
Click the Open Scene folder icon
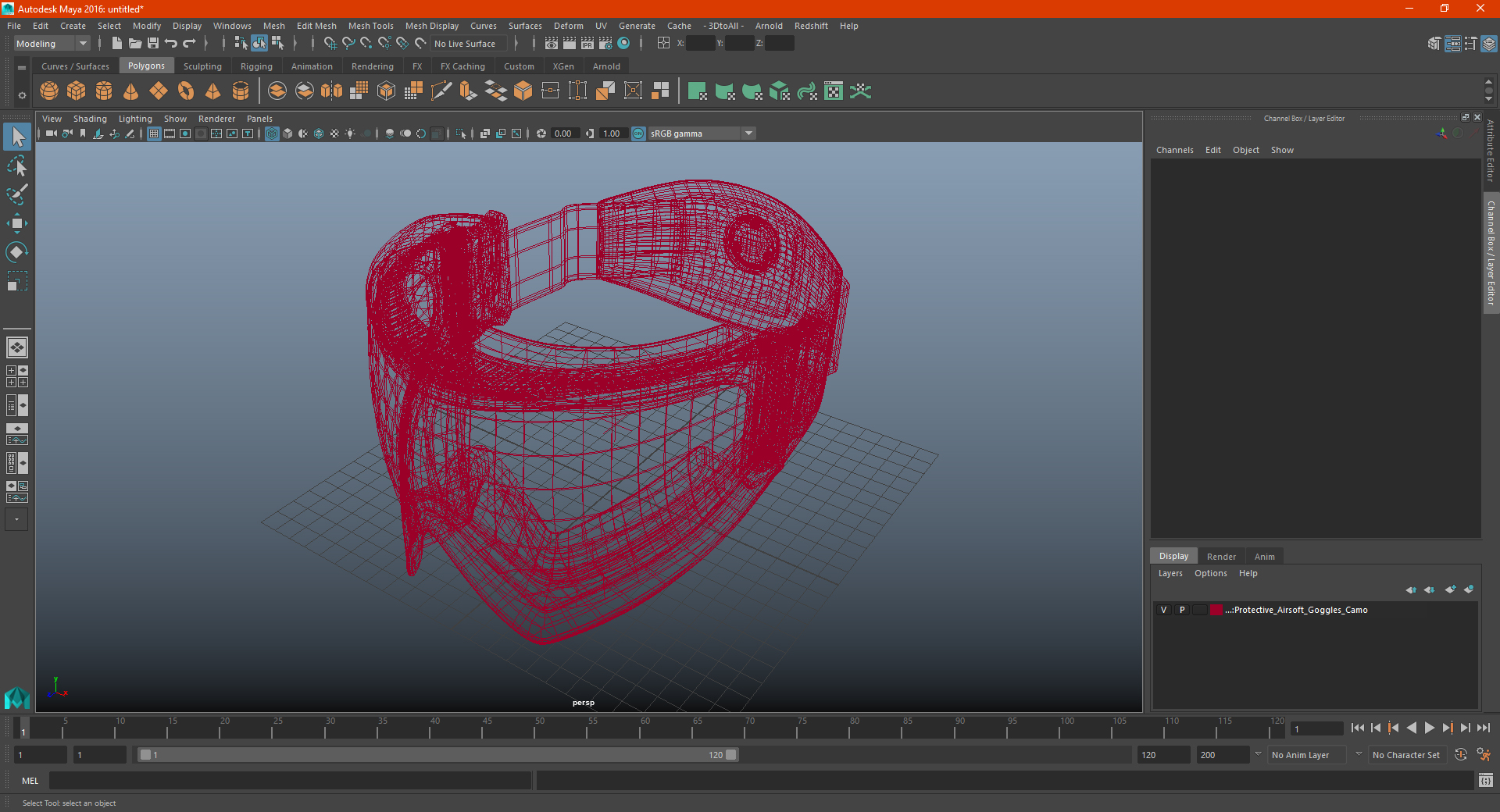coord(134,44)
